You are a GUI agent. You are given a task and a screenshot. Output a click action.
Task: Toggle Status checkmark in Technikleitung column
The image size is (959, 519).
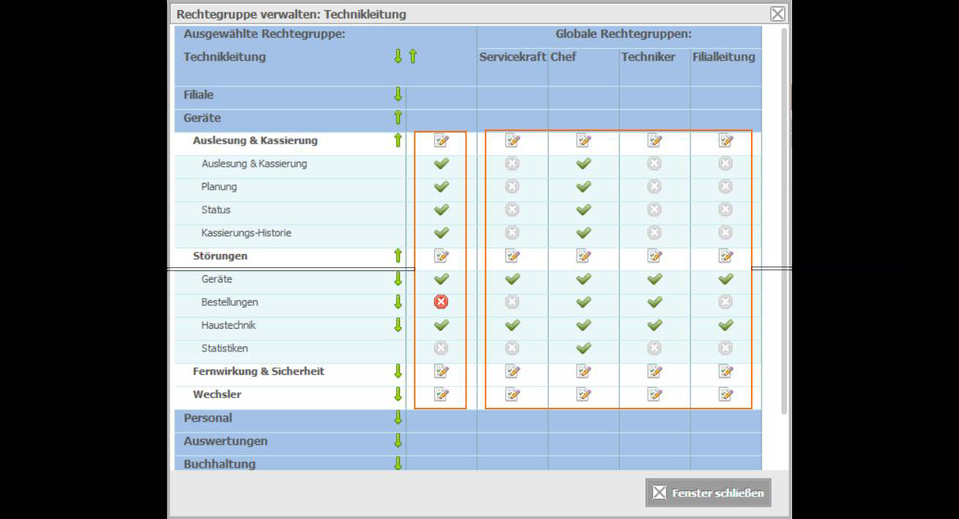441,210
